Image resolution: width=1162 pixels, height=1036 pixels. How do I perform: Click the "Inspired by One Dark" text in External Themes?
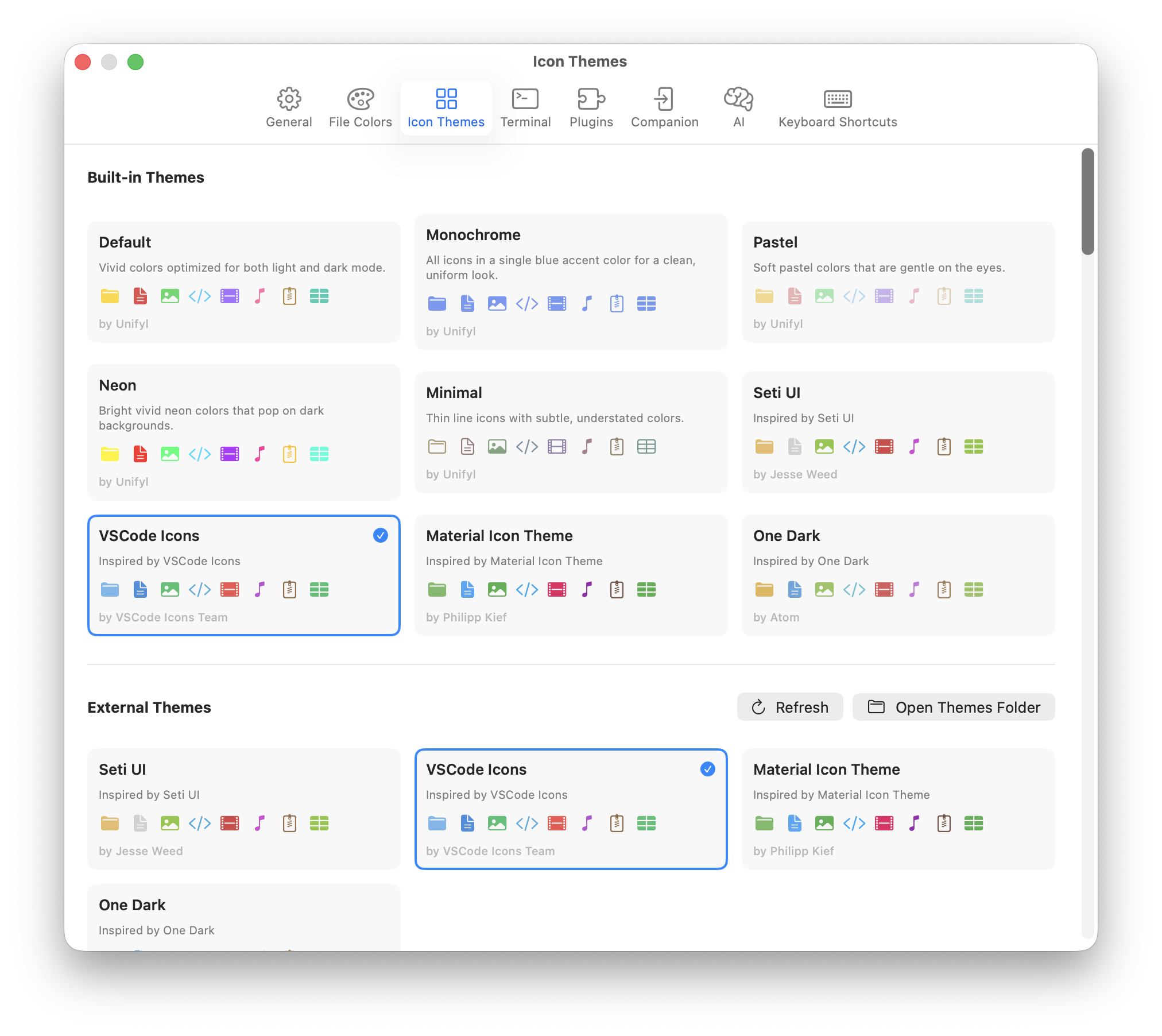pyautogui.click(x=157, y=930)
